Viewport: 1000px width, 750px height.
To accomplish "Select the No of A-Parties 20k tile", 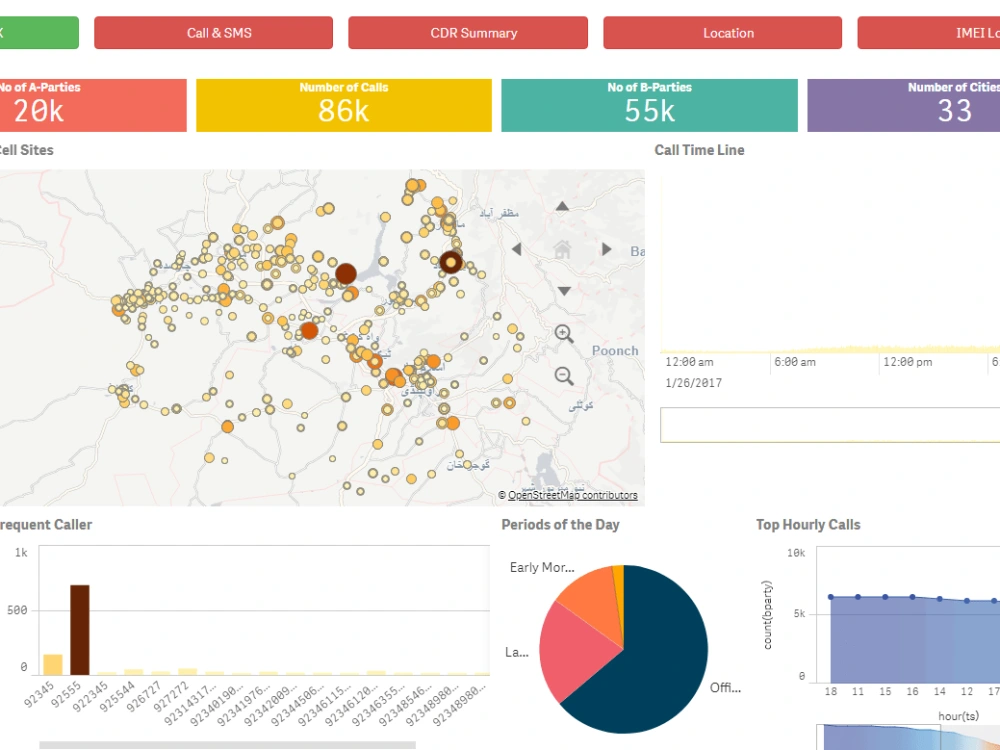I will 93,105.
